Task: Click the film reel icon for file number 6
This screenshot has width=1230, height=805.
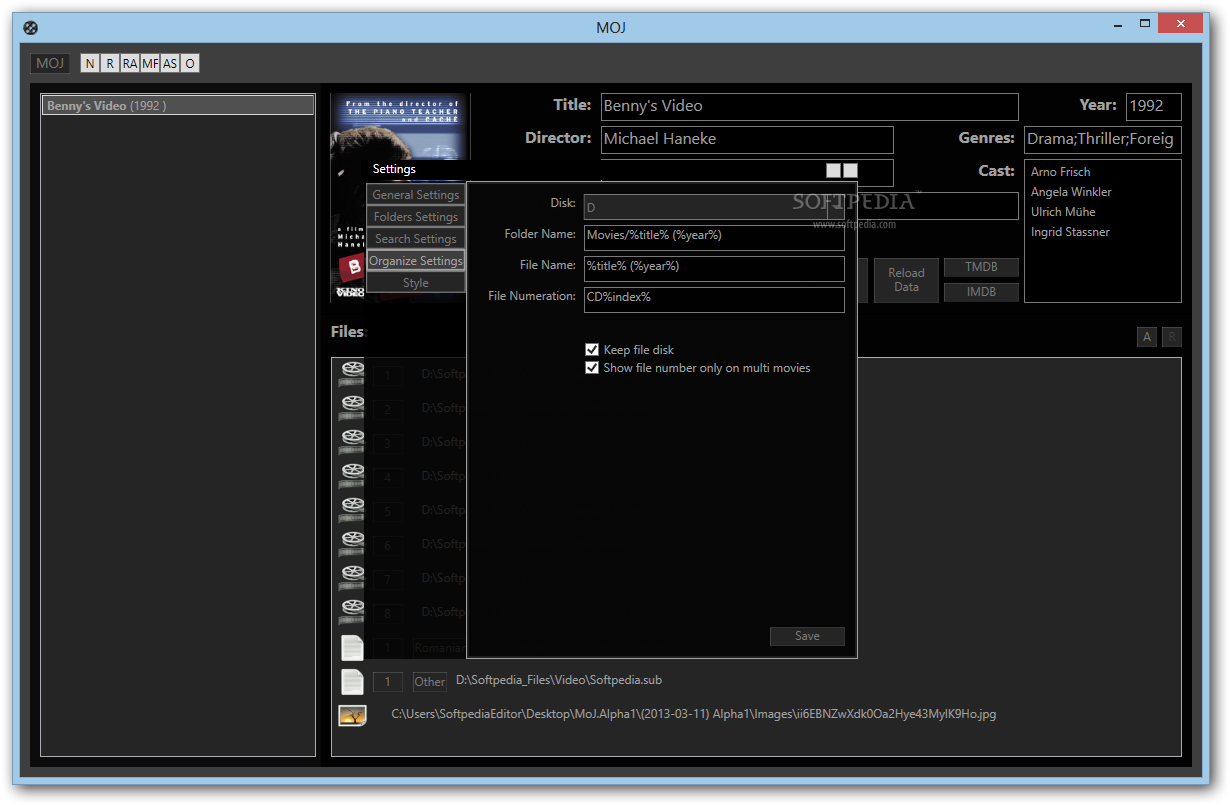Action: click(x=352, y=544)
